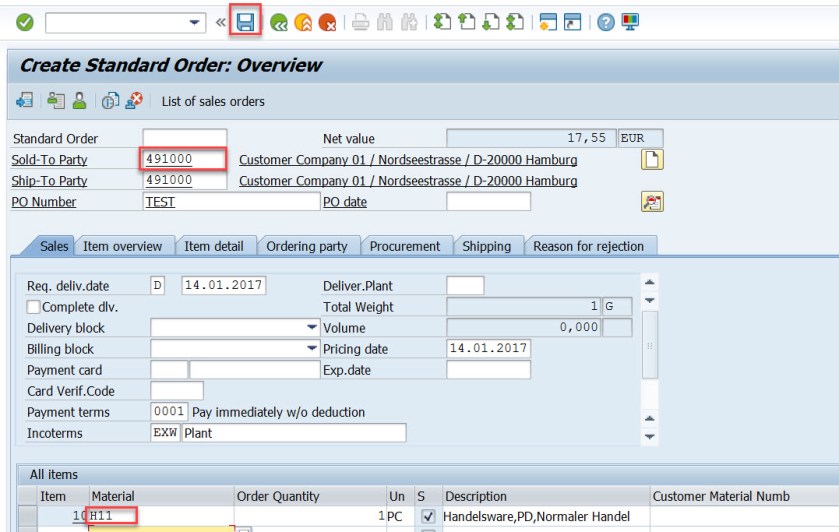
Task: Toggle the Complete dlv. checkbox
Action: [34, 307]
